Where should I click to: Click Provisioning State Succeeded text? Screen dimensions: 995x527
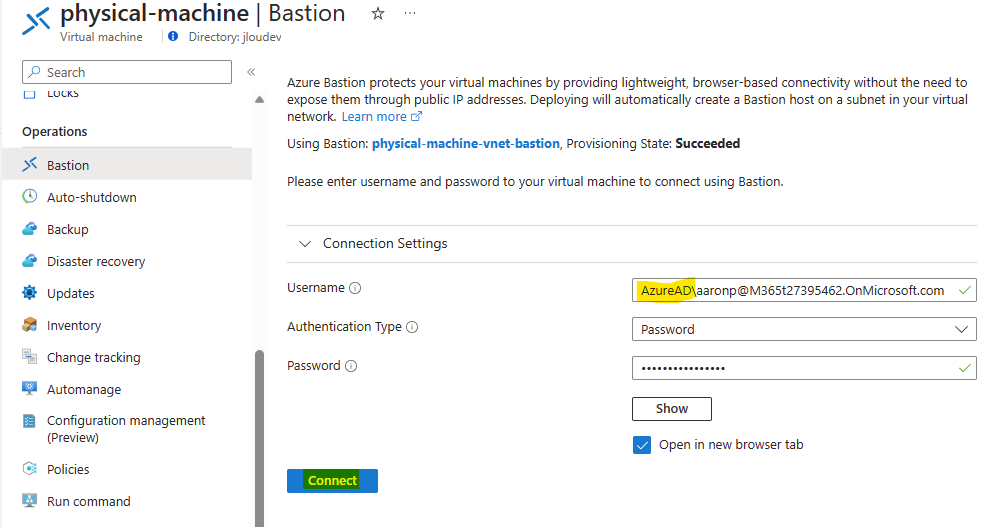(653, 143)
